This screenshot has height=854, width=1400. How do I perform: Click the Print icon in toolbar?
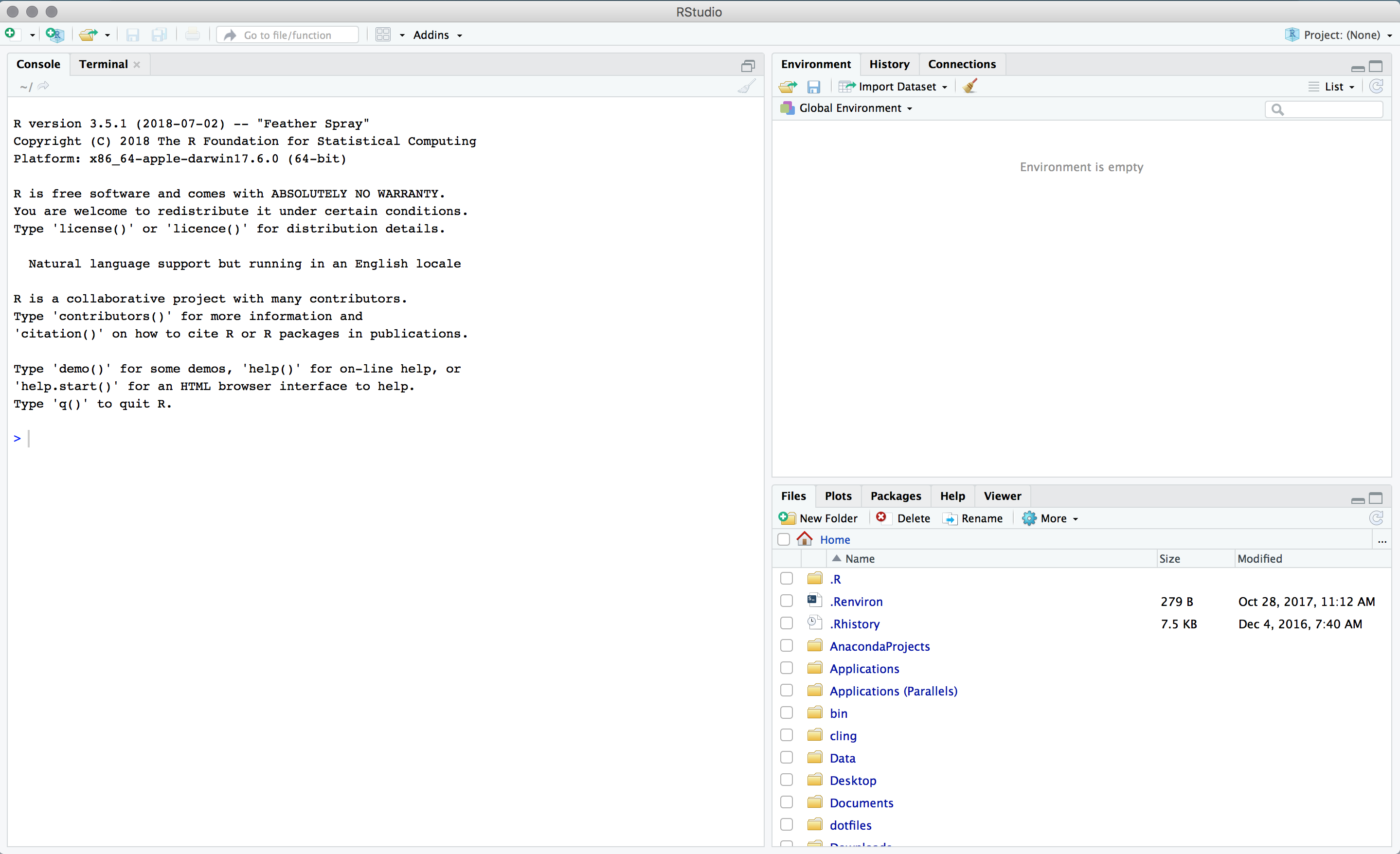point(193,35)
